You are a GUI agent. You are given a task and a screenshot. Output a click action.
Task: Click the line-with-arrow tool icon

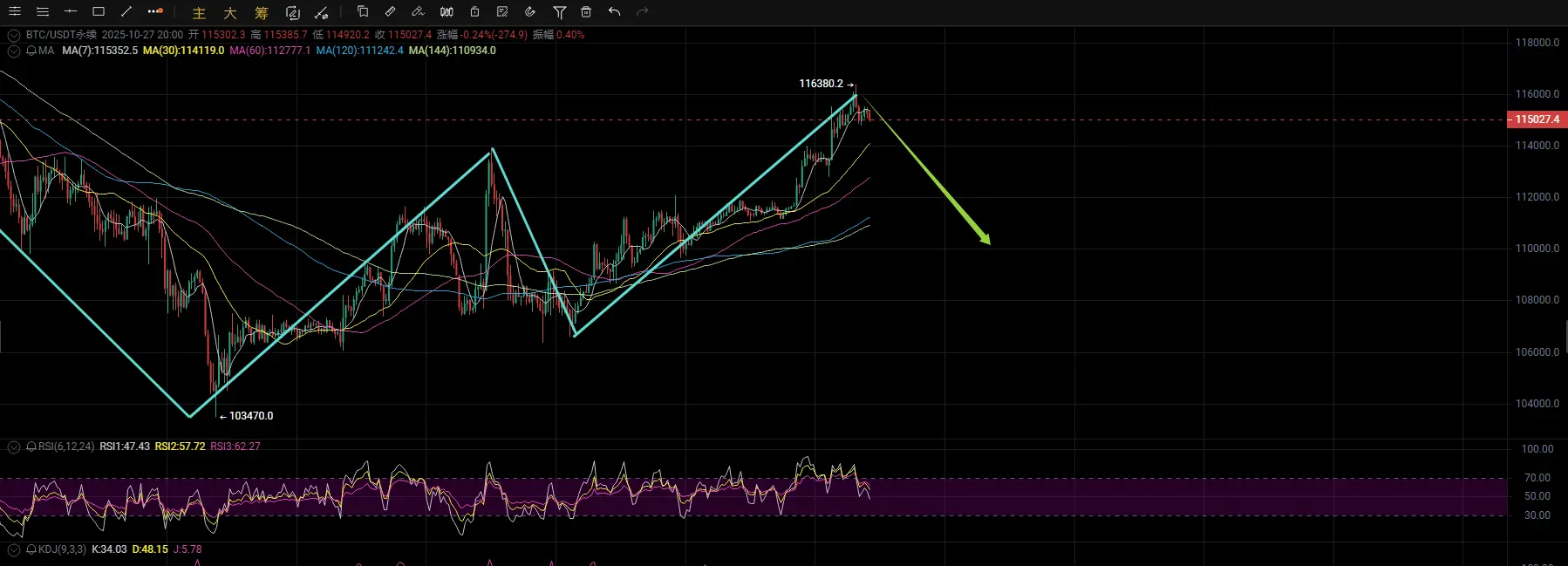[x=321, y=12]
